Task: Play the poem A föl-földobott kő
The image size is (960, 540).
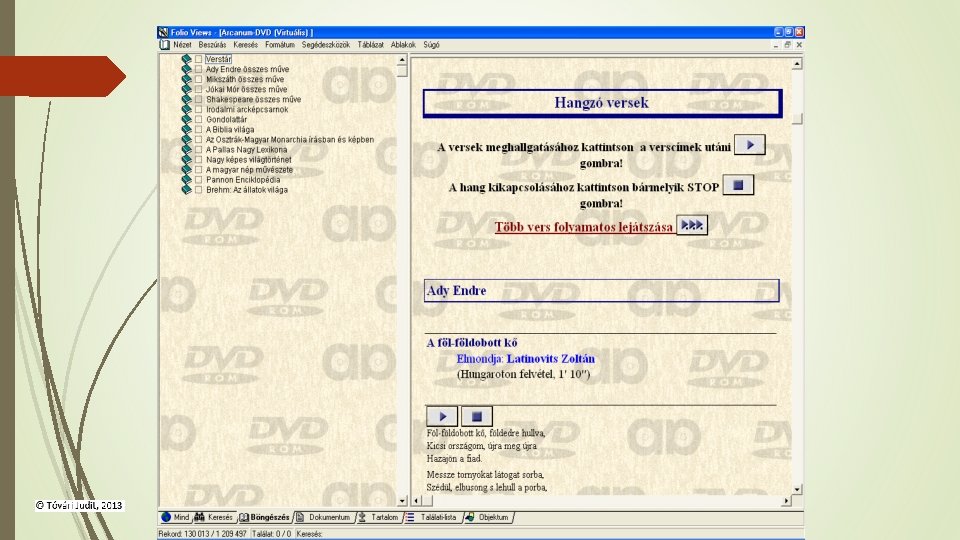Action: [441, 416]
